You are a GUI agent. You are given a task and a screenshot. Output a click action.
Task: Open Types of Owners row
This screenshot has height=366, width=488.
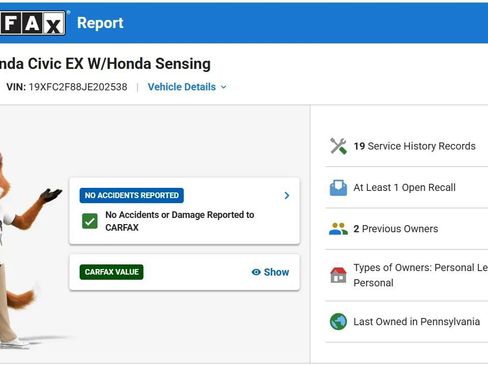(406, 275)
